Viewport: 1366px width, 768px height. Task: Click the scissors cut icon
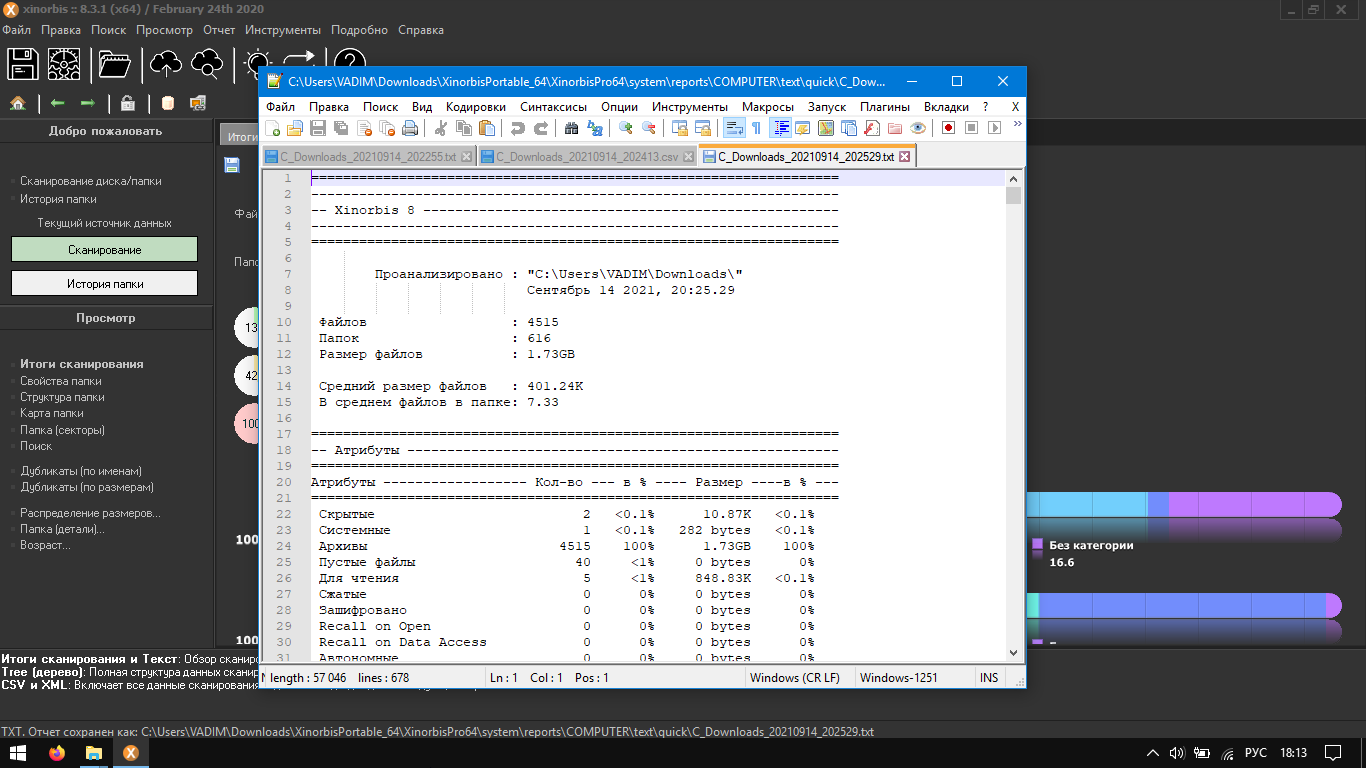(440, 128)
